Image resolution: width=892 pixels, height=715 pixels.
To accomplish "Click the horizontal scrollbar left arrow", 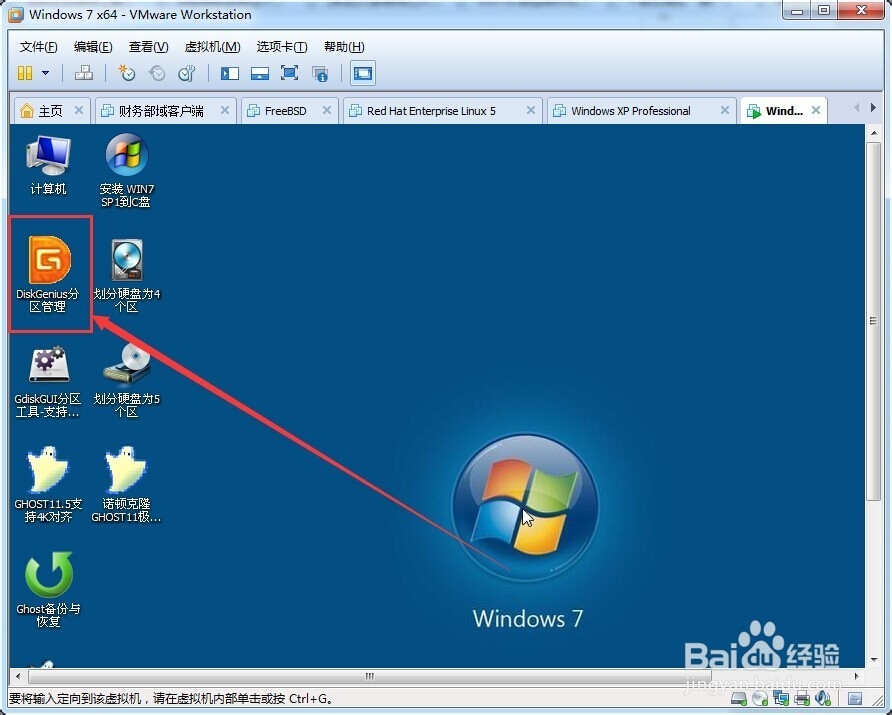I will point(18,676).
